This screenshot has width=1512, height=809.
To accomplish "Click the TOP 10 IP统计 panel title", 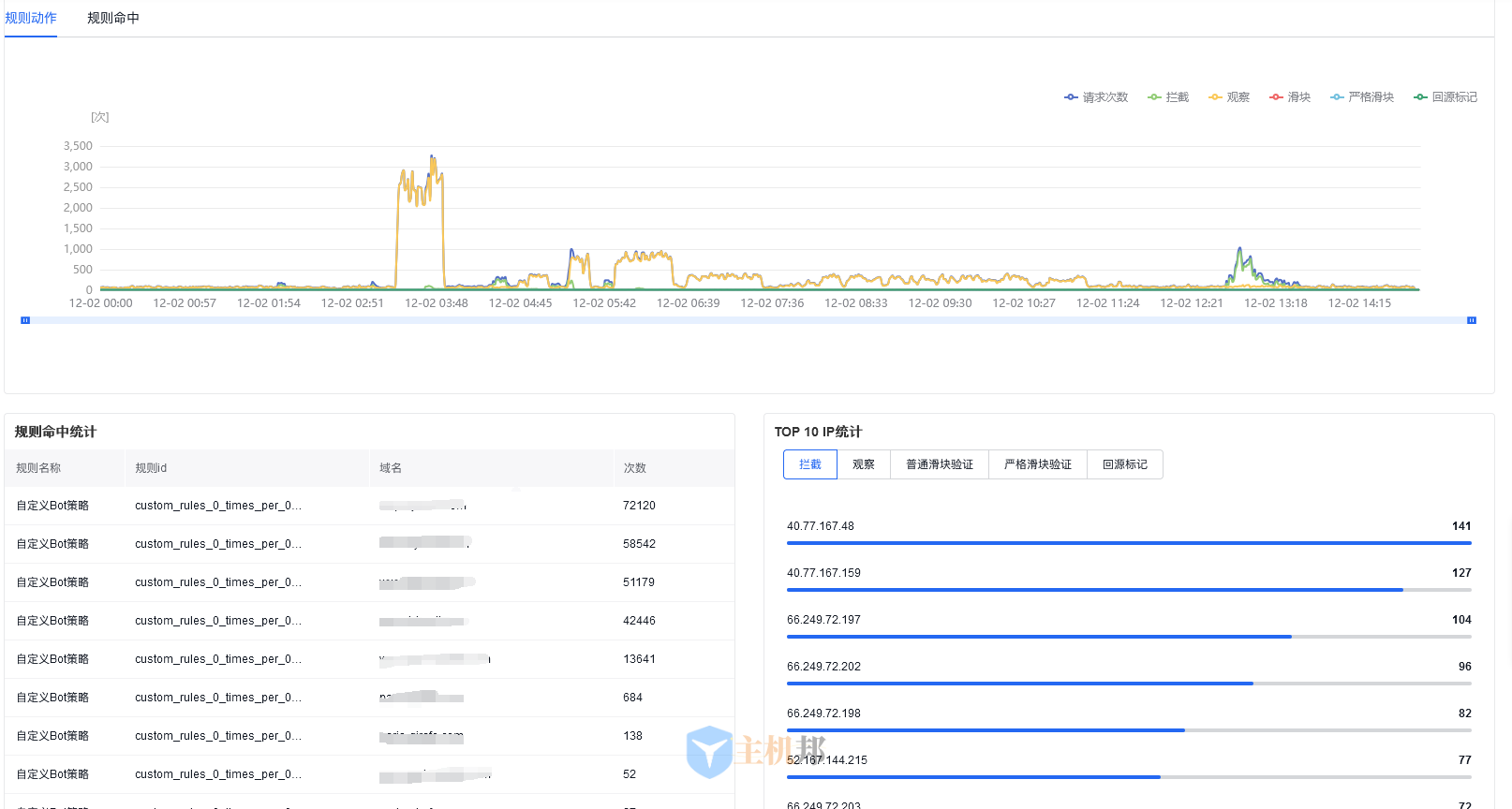I will coord(818,432).
